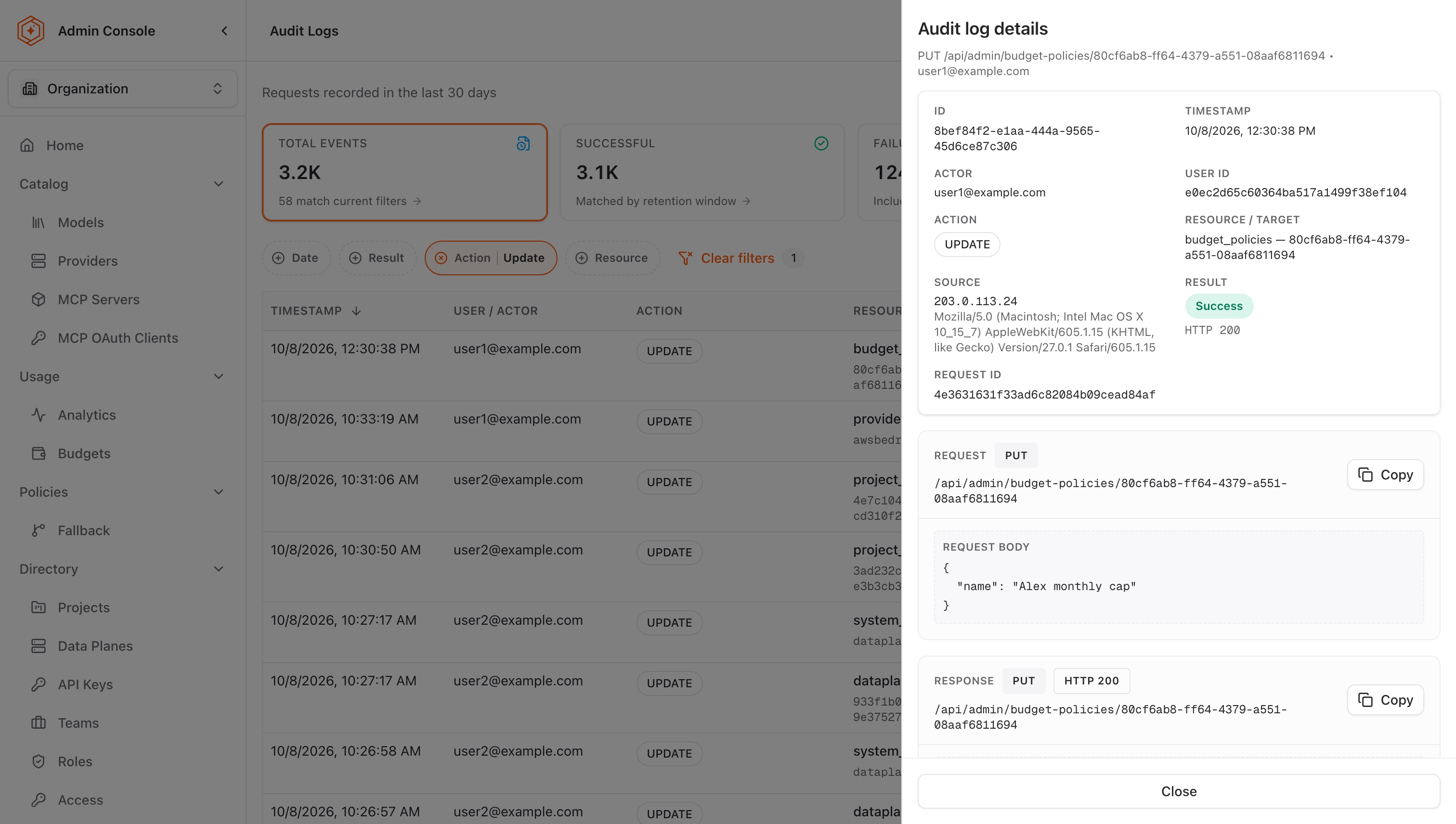This screenshot has width=1456, height=824.
Task: Click the HTTP 200 response badge
Action: (x=1091, y=681)
